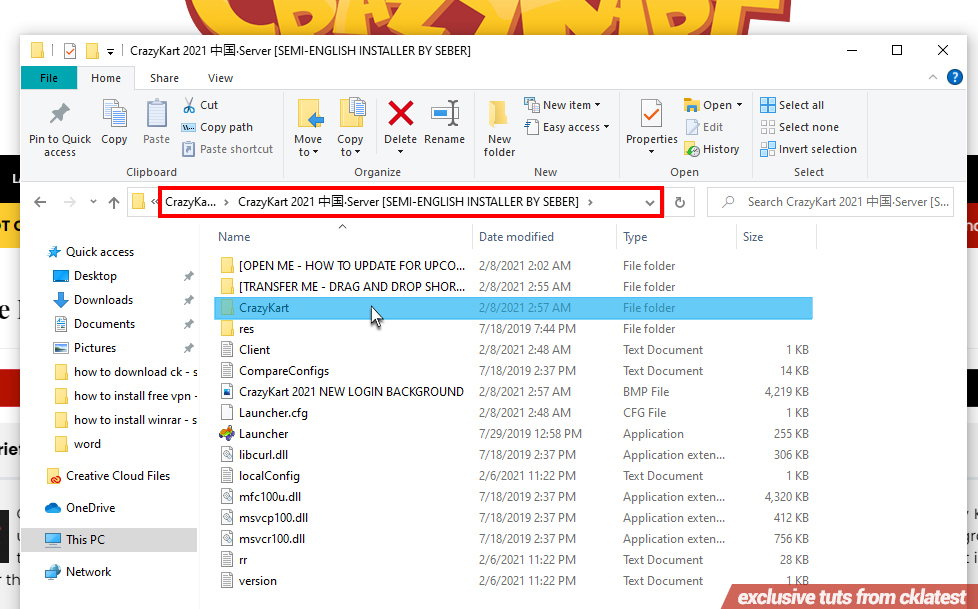Image resolution: width=978 pixels, height=609 pixels.
Task: Click Select none in the ribbon
Action: (800, 127)
